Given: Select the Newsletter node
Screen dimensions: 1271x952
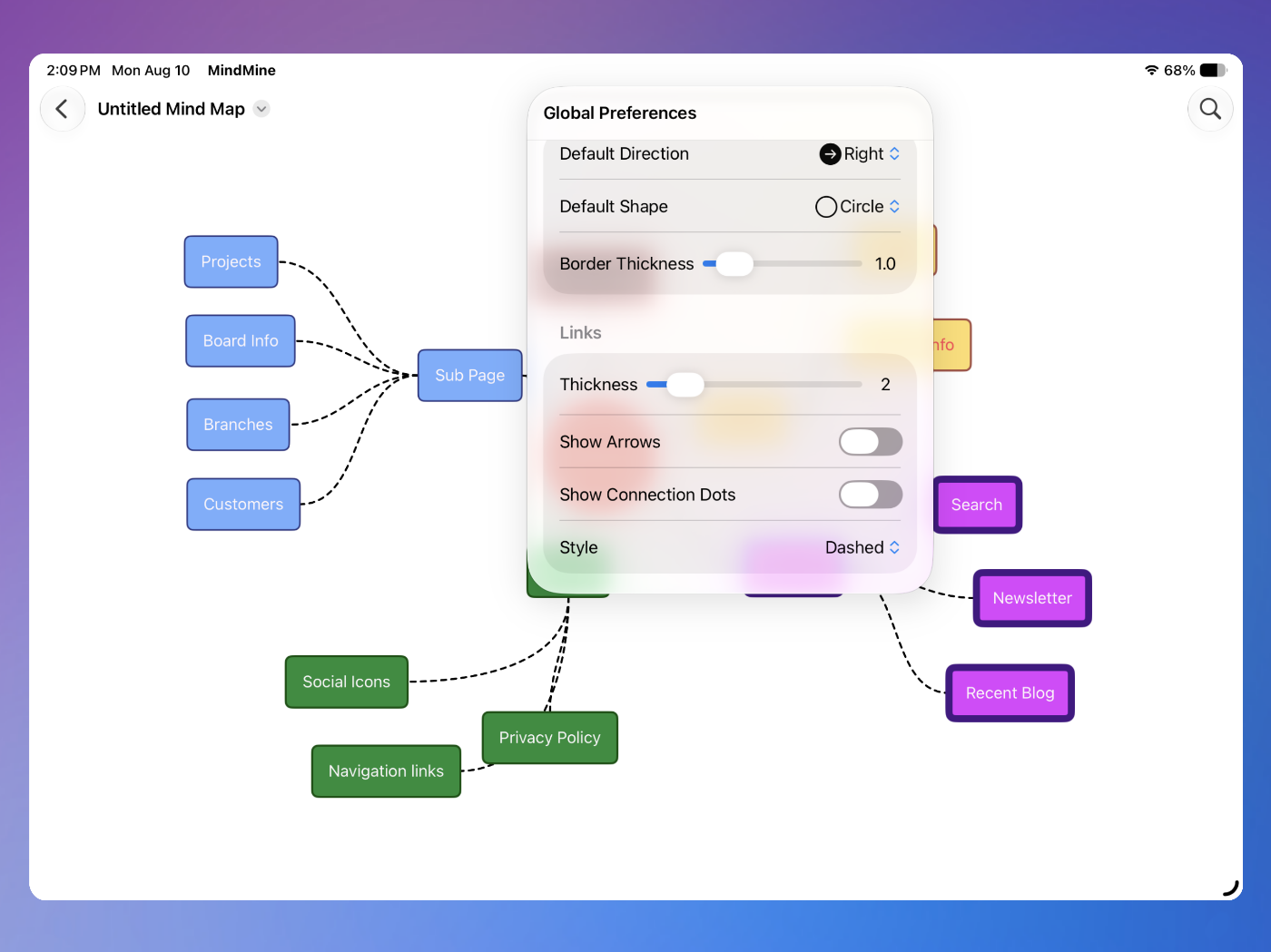Looking at the screenshot, I should coord(1032,598).
